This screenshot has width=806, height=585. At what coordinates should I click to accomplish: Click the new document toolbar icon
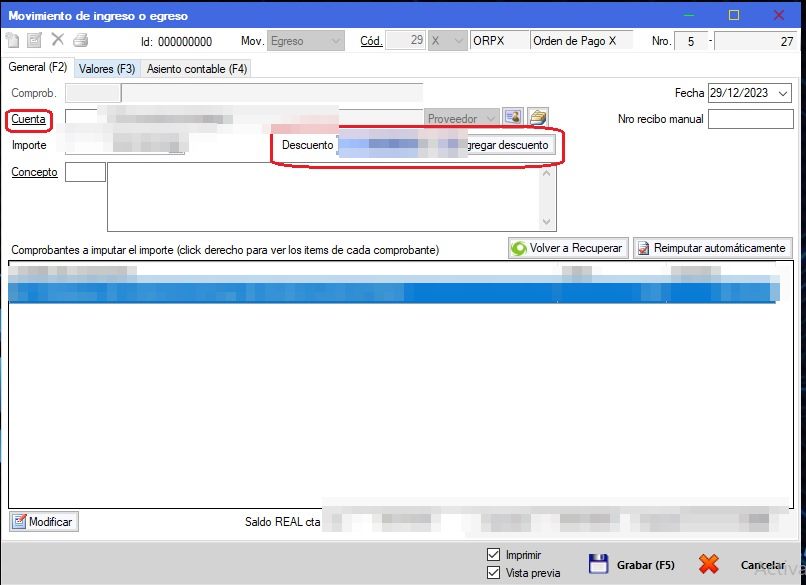(x=12, y=40)
